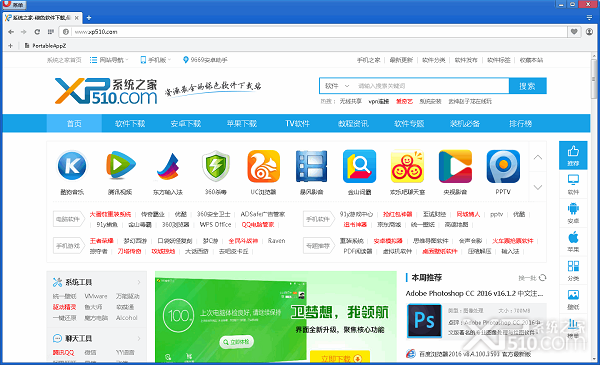Refresh recommendations with 换一批

[x=532, y=278]
